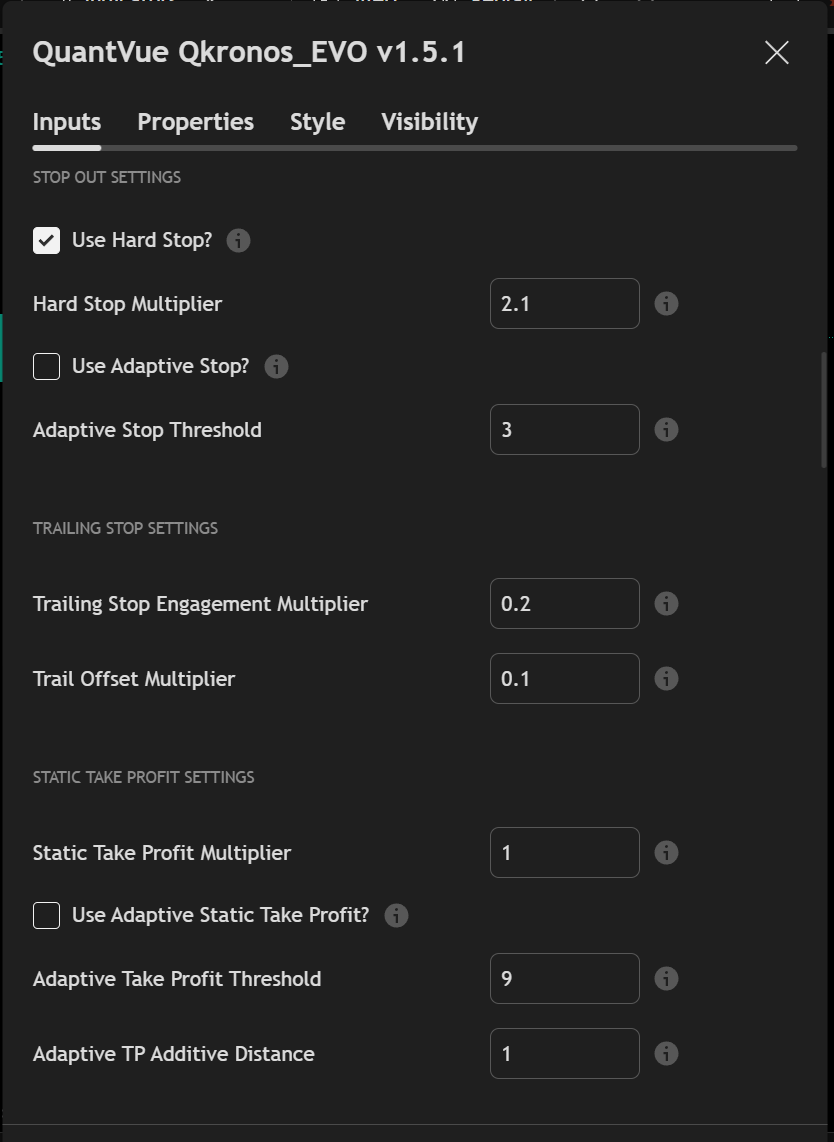
Task: Click info icon beside Use Hard Stop
Action: coord(238,241)
